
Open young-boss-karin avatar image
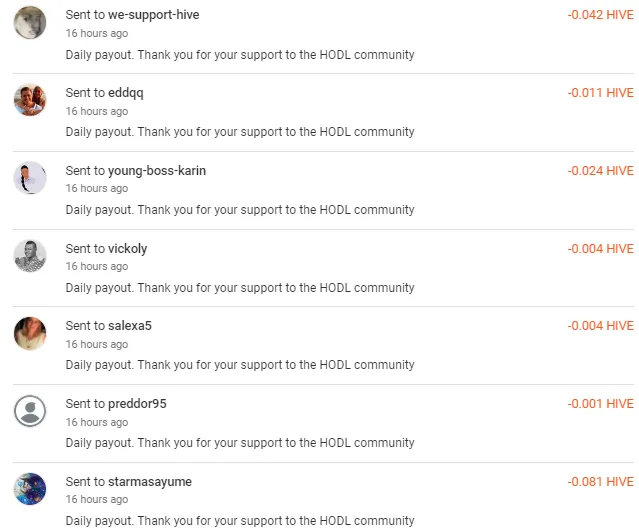pyautogui.click(x=30, y=178)
